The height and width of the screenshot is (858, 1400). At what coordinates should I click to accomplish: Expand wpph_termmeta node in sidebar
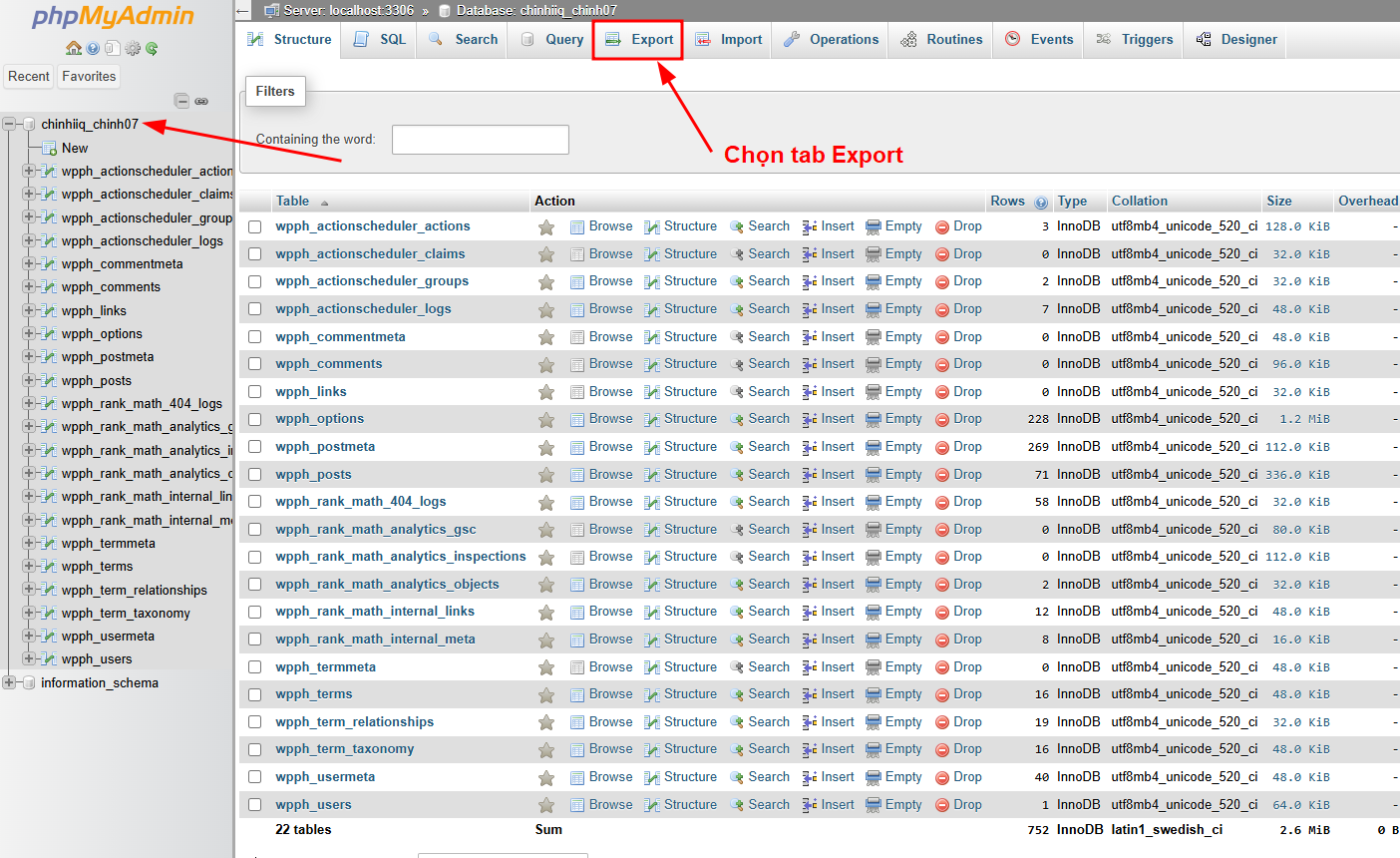(29, 543)
